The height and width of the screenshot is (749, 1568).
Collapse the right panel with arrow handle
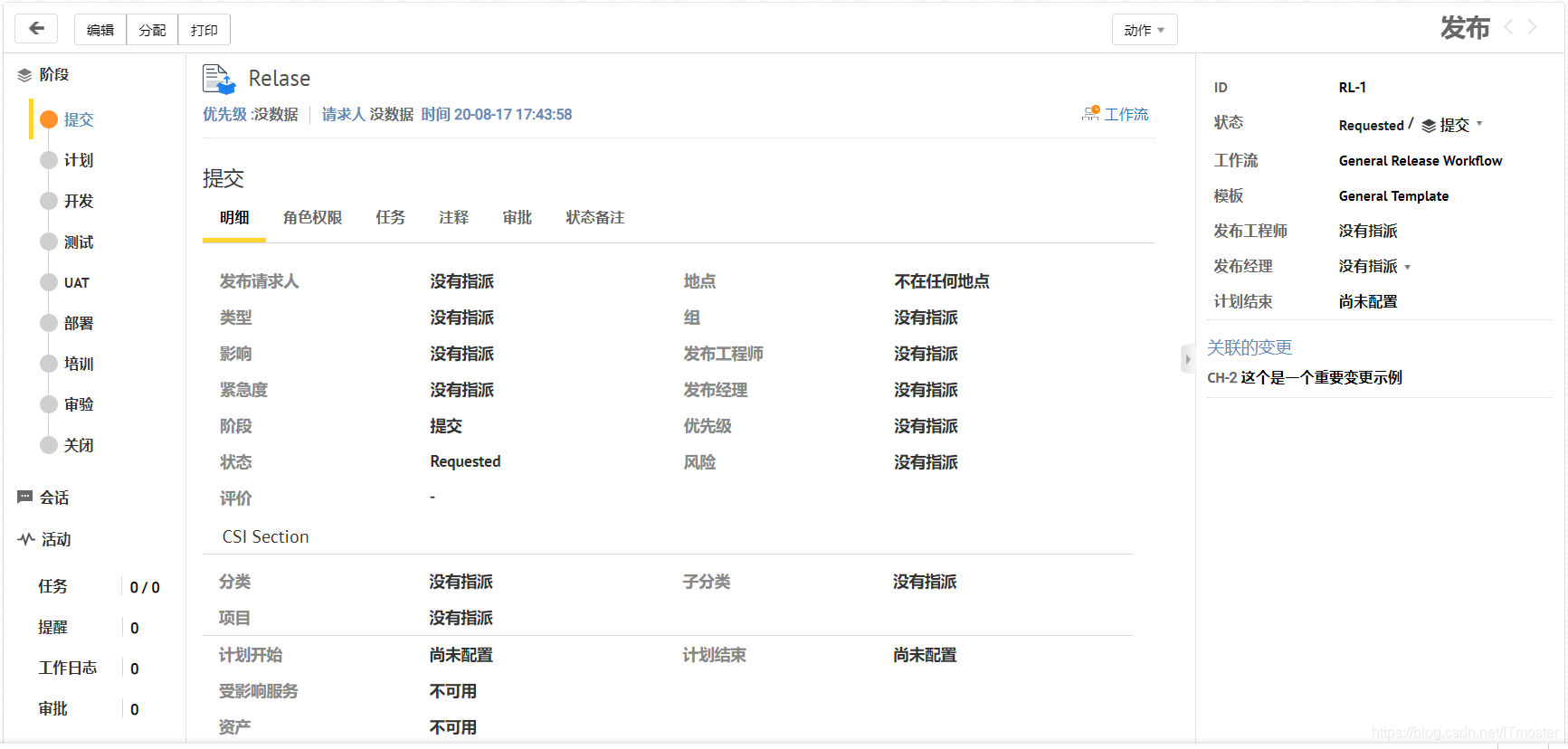tap(1188, 359)
